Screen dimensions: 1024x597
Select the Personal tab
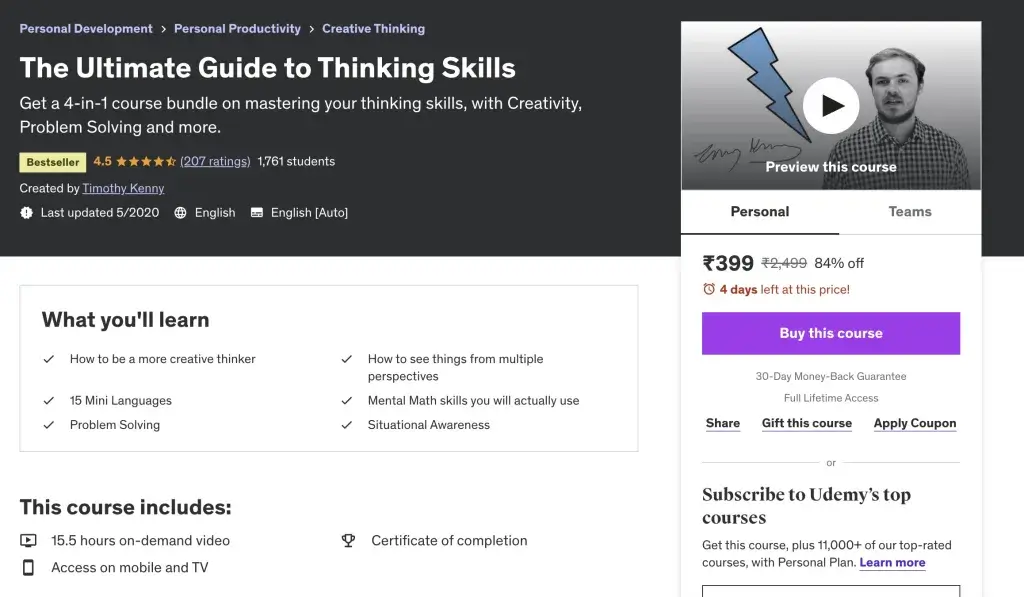pyautogui.click(x=760, y=212)
